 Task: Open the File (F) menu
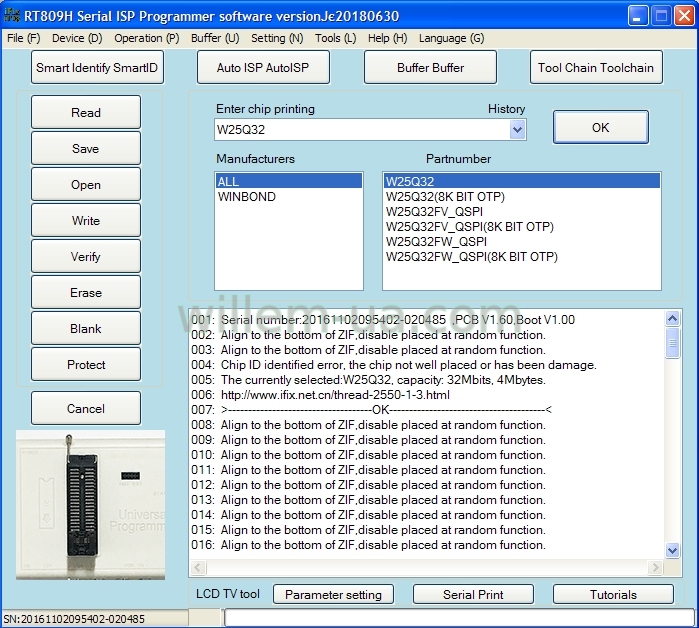23,38
